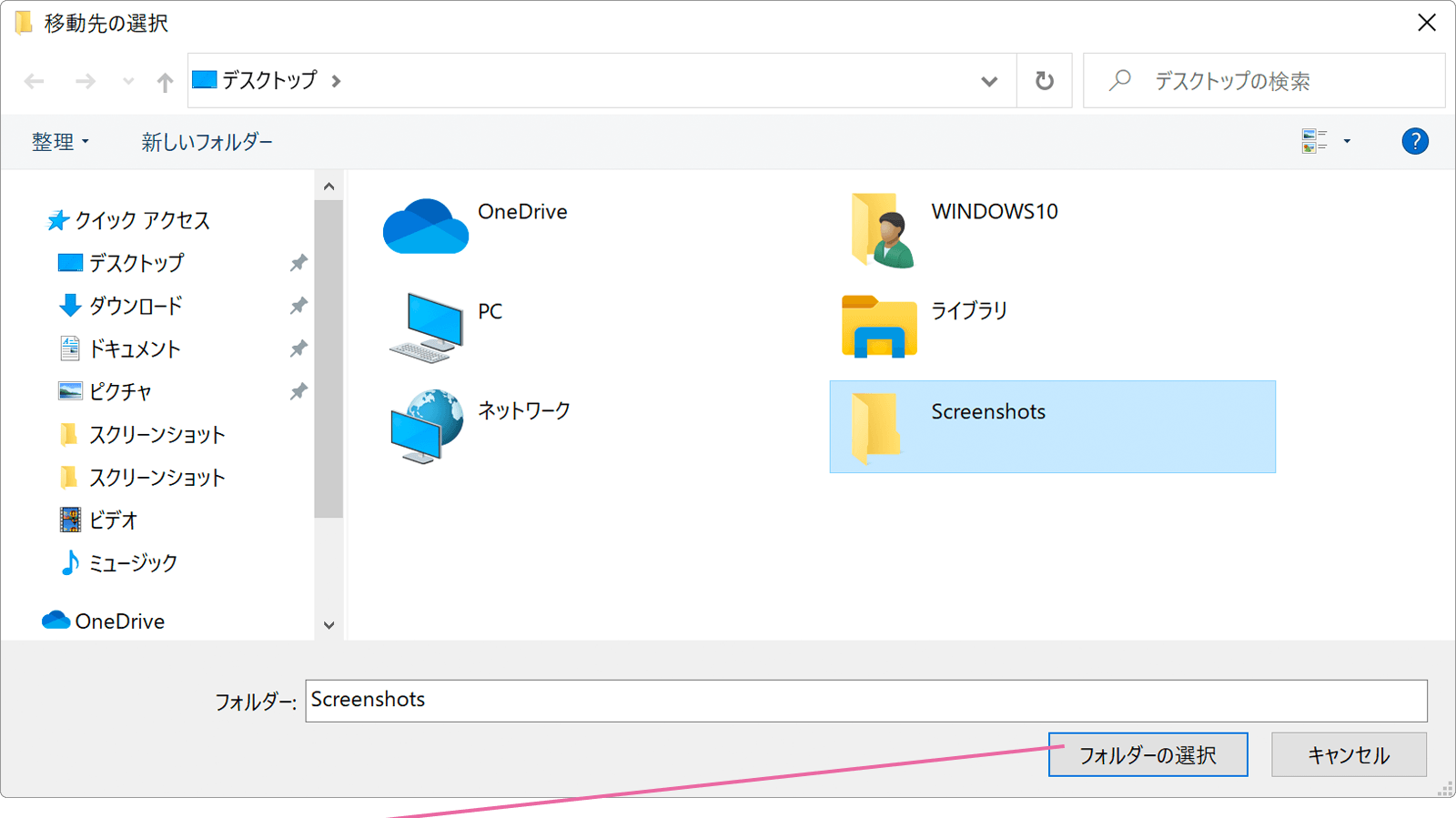The height and width of the screenshot is (818, 1456).
Task: Click the ライブラリ label
Action: 969,310
